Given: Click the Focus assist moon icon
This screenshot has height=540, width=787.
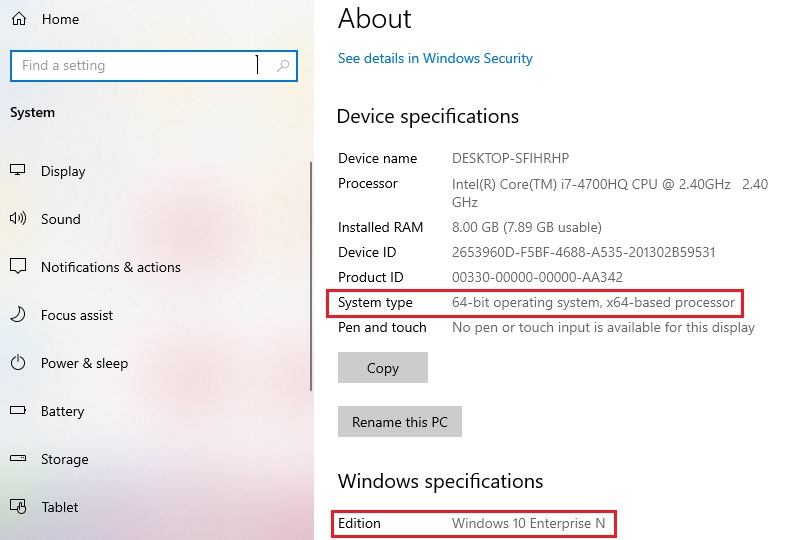Looking at the screenshot, I should coord(18,315).
